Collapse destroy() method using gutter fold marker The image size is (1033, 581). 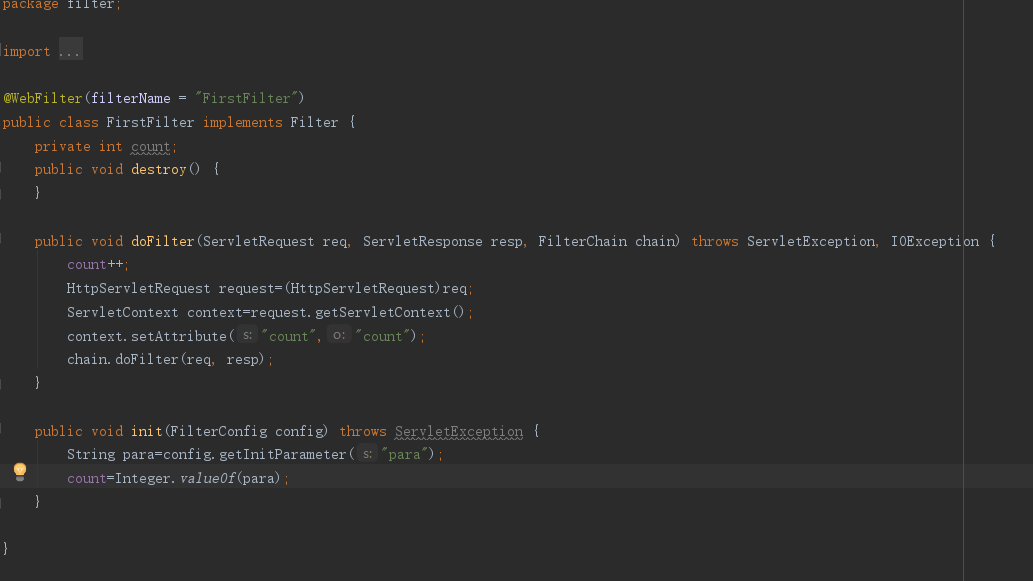(x=1, y=169)
